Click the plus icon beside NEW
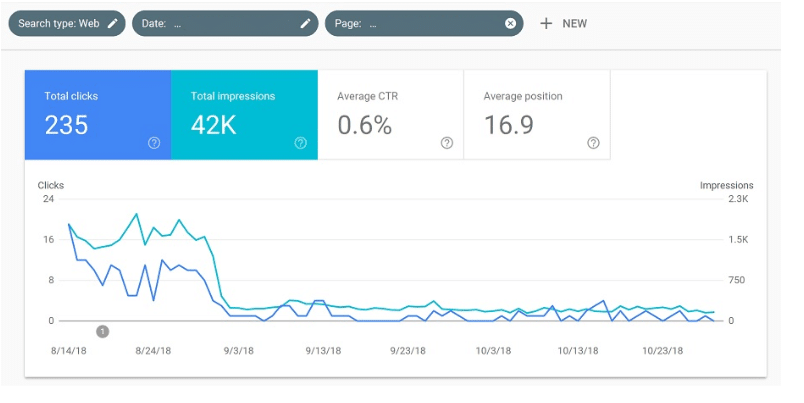This screenshot has height=403, width=804. pyautogui.click(x=546, y=24)
